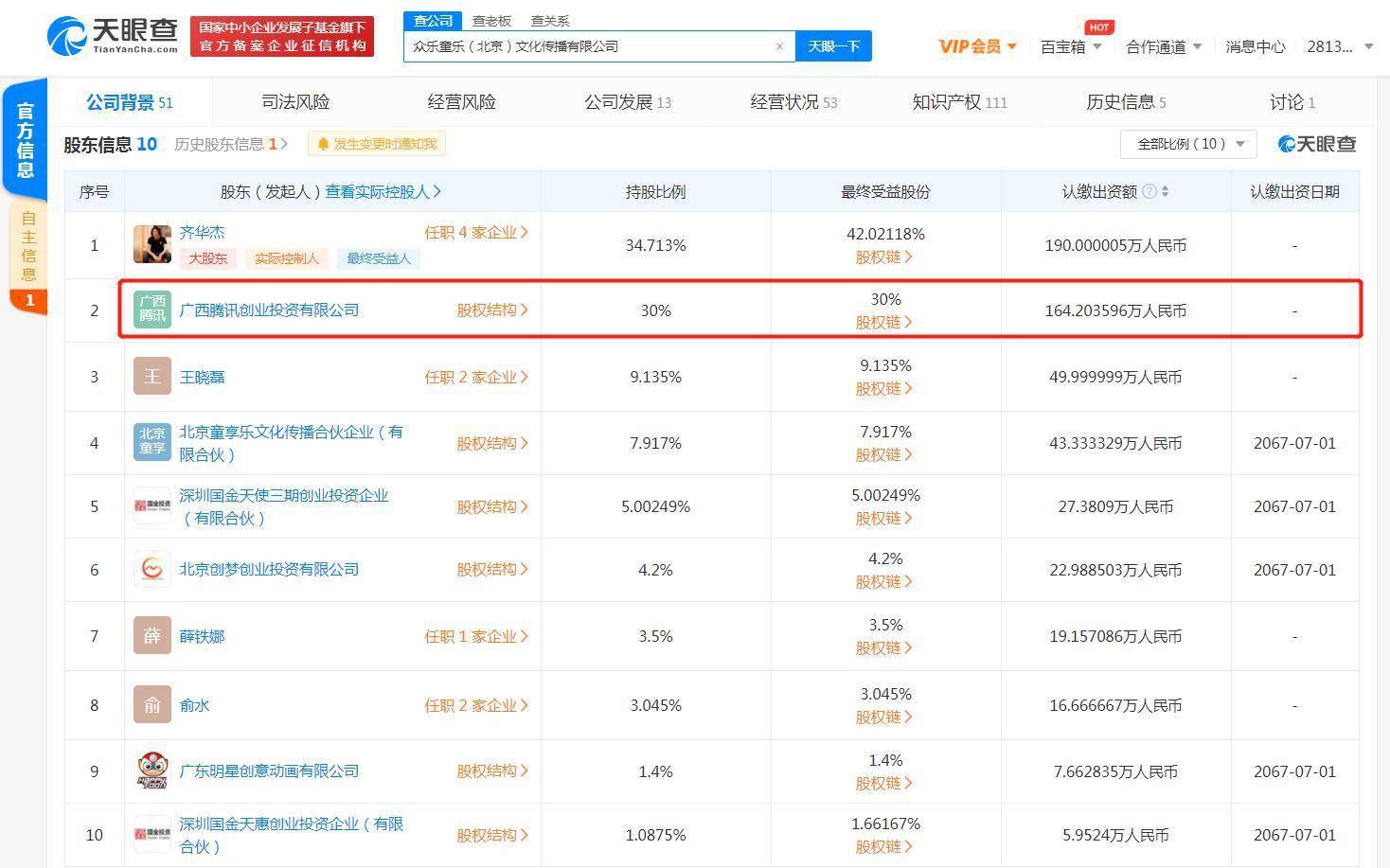Click 任职 4 家企业 for 齐华杰
1390x868 pixels.
coord(476,232)
